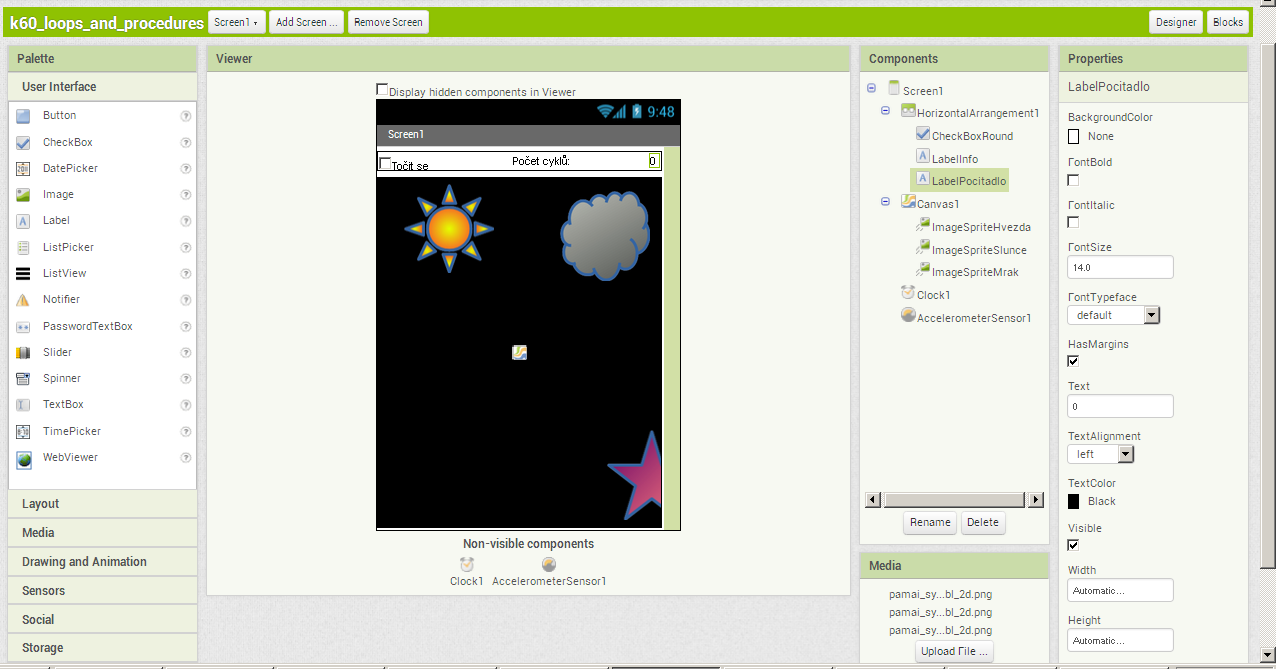1276x669 pixels.
Task: Open the Sensors palette section
Action: click(x=102, y=591)
